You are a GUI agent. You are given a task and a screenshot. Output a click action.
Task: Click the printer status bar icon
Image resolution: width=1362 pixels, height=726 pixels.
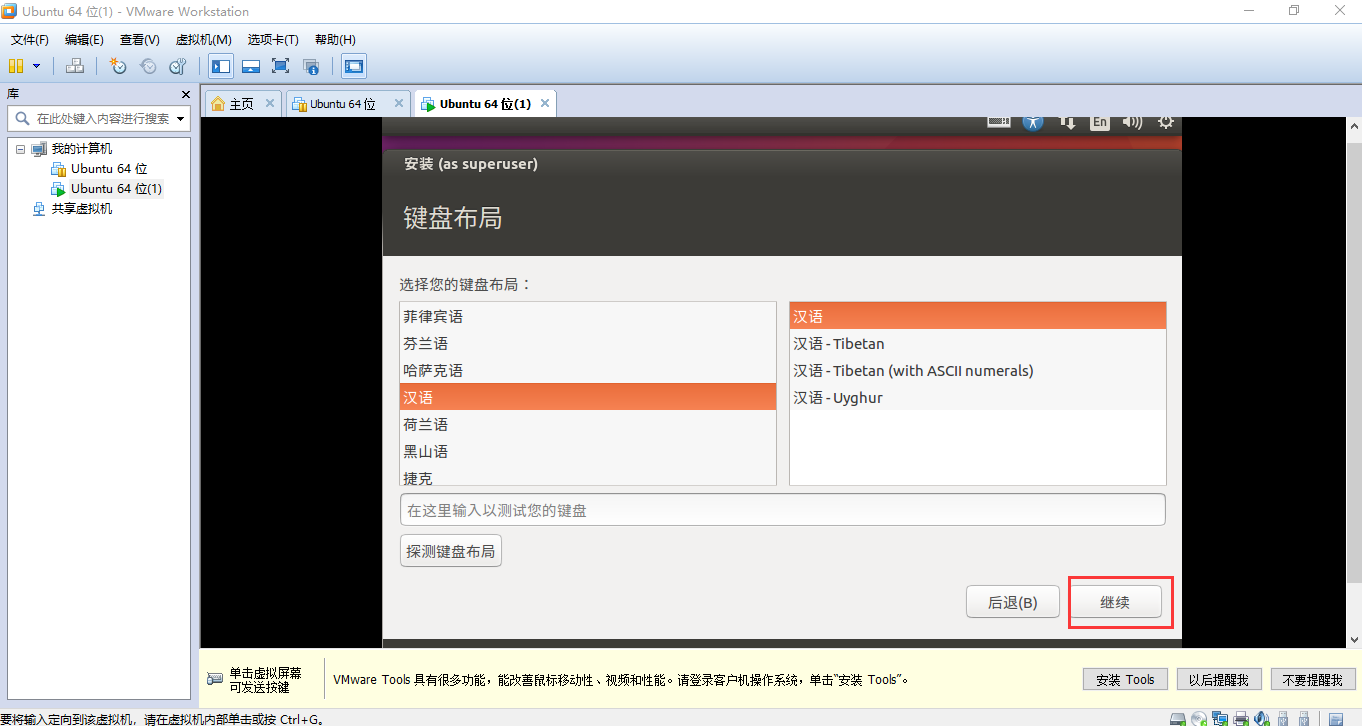1241,718
